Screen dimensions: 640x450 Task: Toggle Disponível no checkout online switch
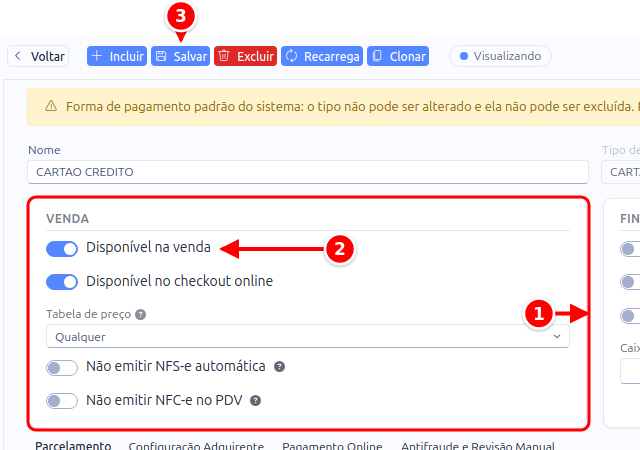pos(62,282)
